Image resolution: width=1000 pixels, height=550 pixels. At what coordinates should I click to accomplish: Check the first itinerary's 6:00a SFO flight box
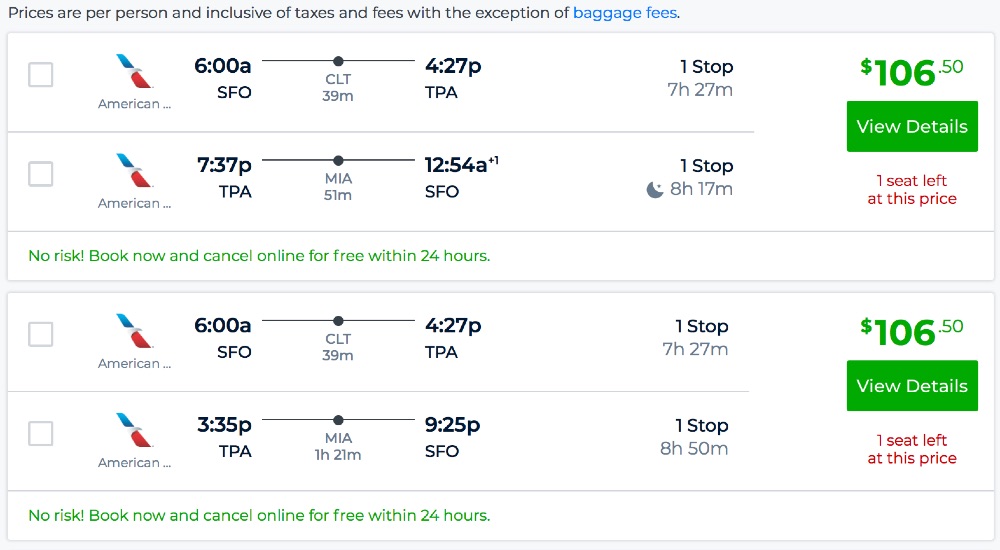coord(41,75)
